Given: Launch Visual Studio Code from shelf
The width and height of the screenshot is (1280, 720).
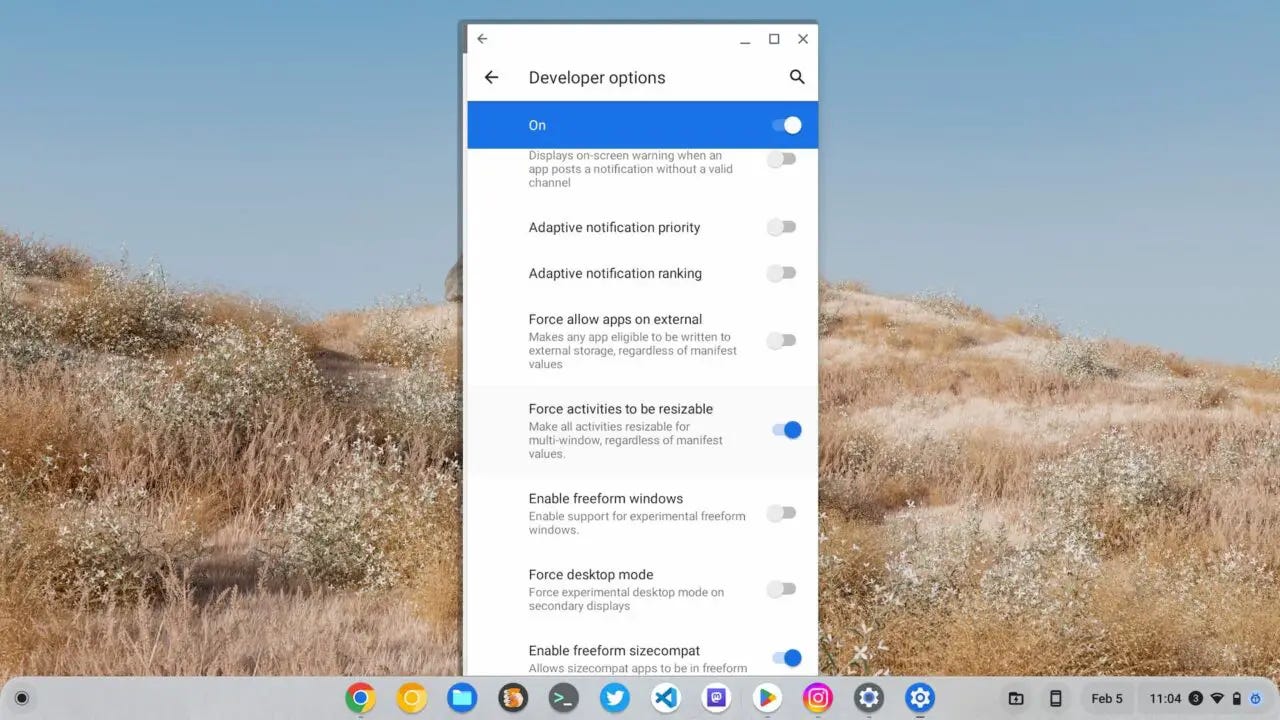Looking at the screenshot, I should 666,698.
